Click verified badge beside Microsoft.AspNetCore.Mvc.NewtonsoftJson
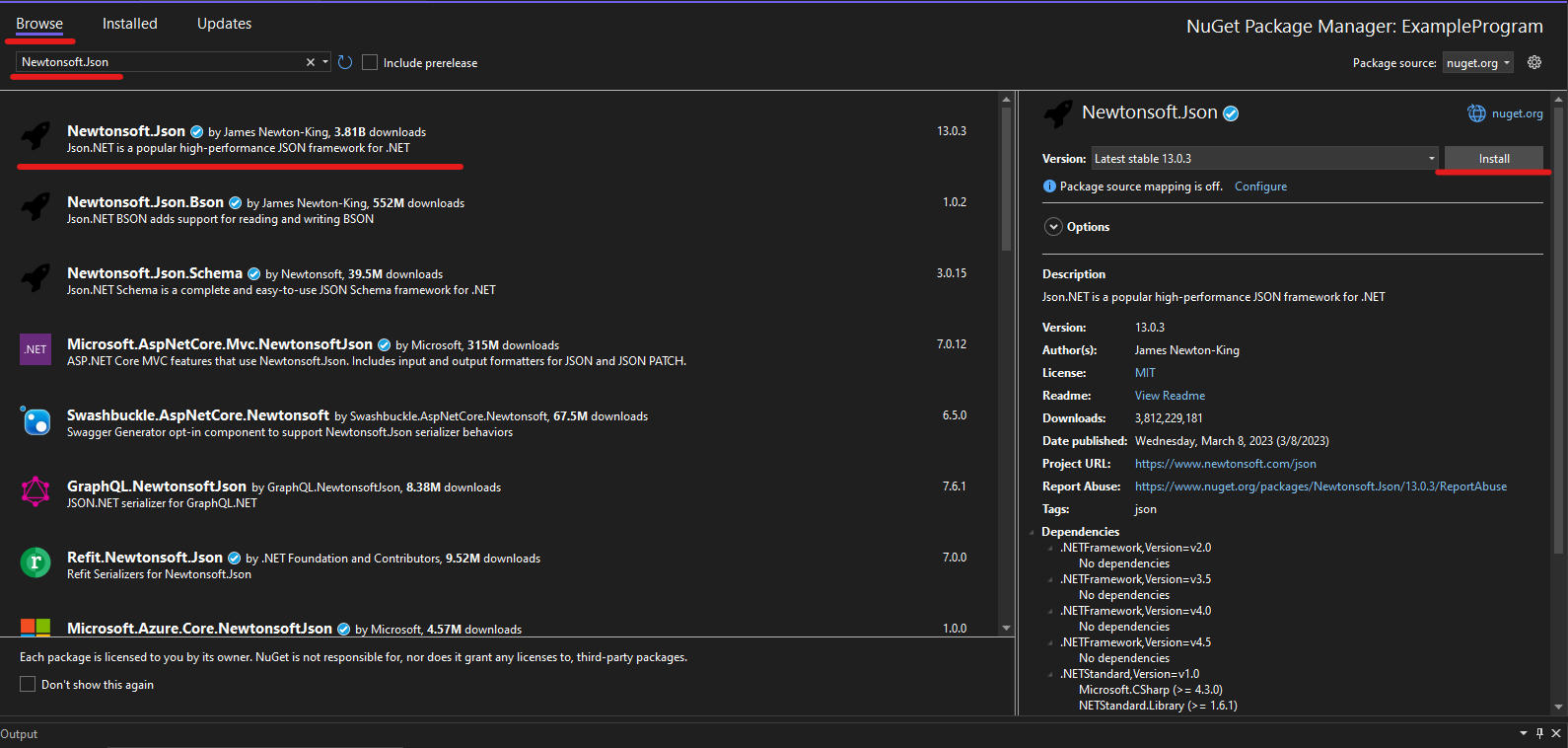The width and height of the screenshot is (1568, 748). pos(384,345)
